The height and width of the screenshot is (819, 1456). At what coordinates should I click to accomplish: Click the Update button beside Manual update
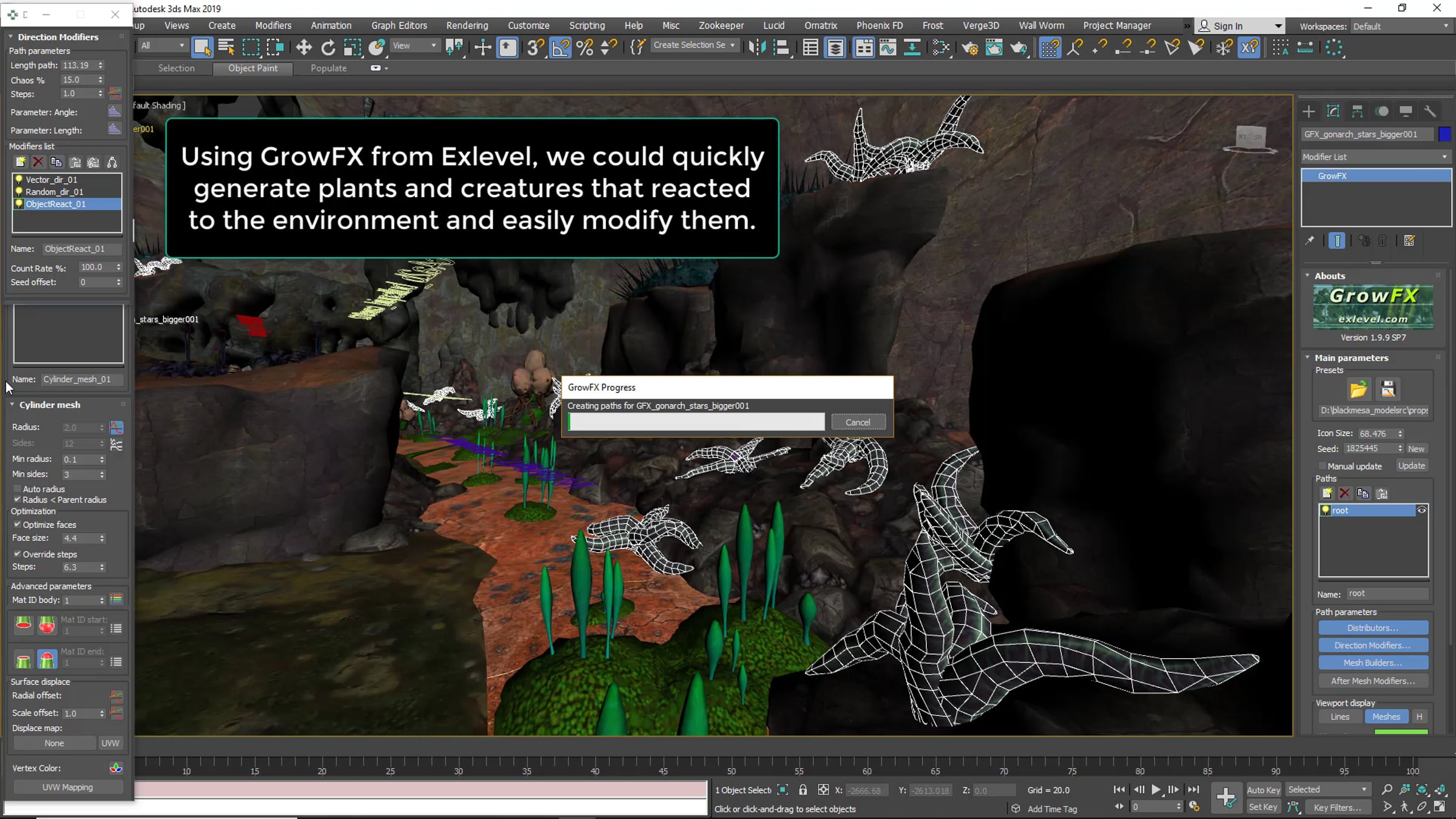(x=1412, y=466)
